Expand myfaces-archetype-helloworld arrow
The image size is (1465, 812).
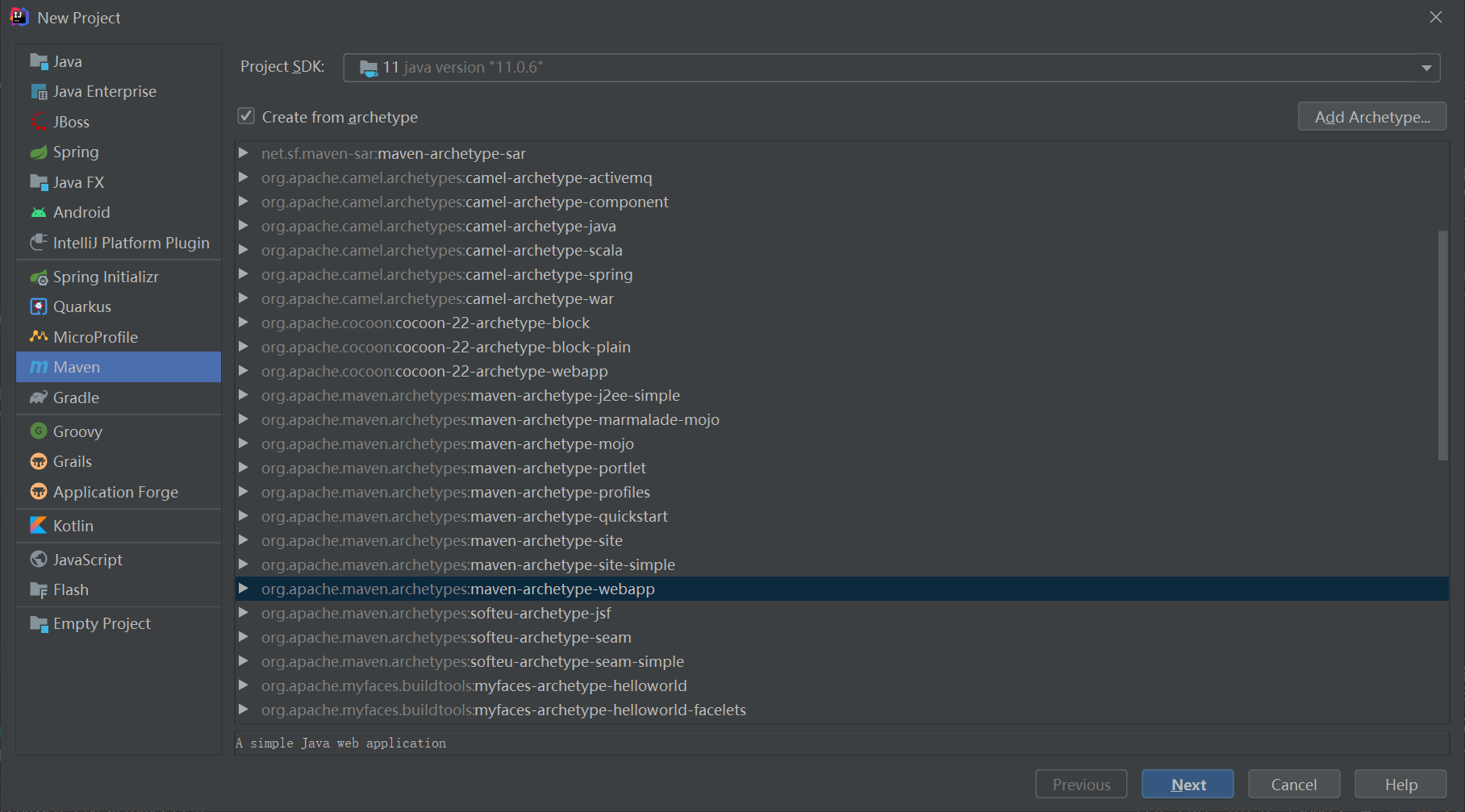(243, 685)
